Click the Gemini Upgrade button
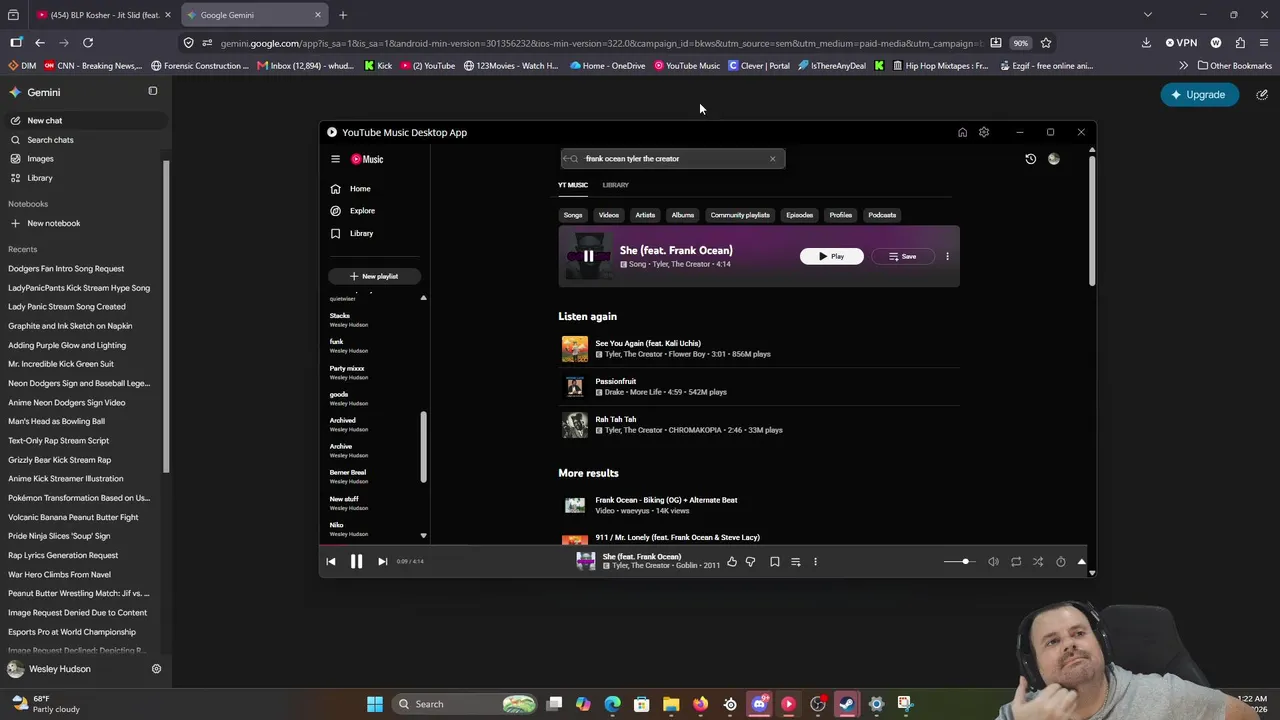Image resolution: width=1280 pixels, height=720 pixels. [1199, 95]
